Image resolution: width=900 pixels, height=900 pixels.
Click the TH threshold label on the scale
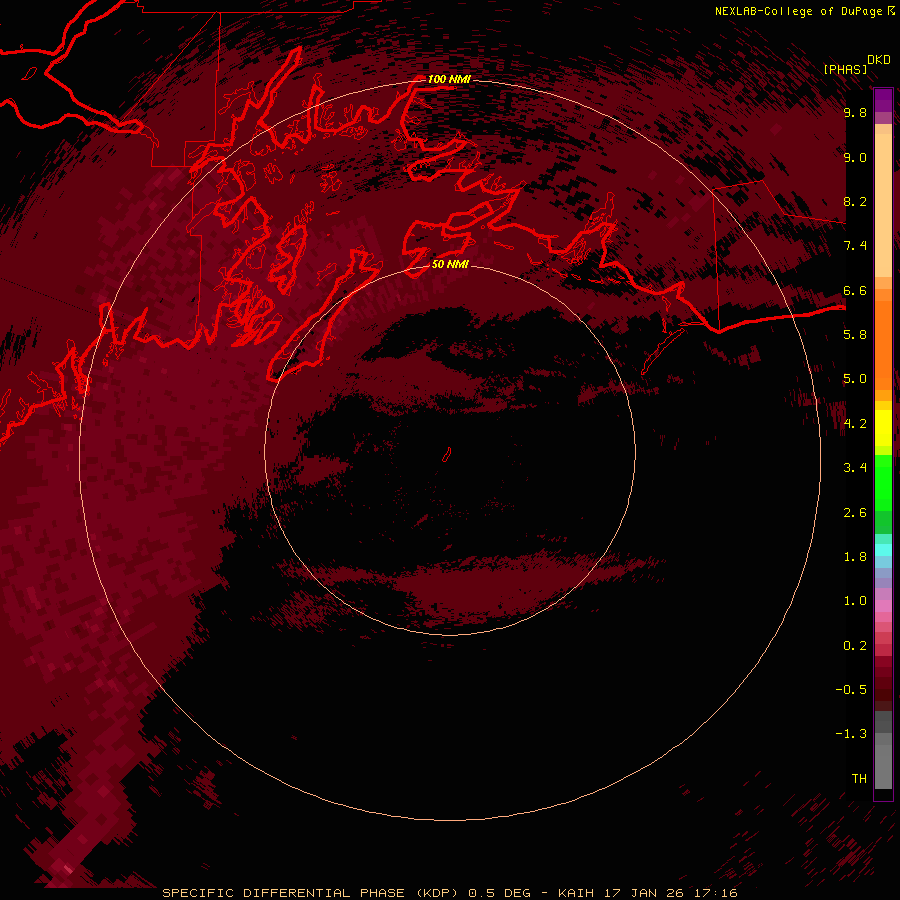click(x=859, y=778)
